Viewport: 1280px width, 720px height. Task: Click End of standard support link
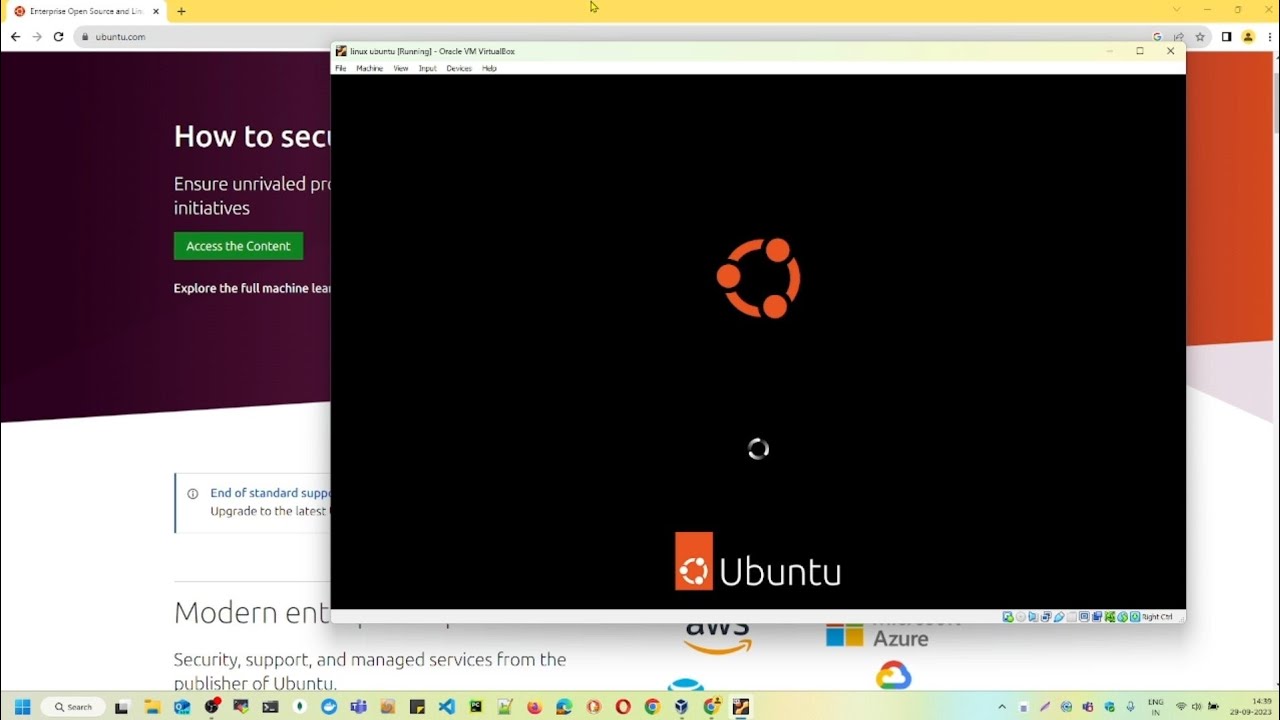pos(270,493)
